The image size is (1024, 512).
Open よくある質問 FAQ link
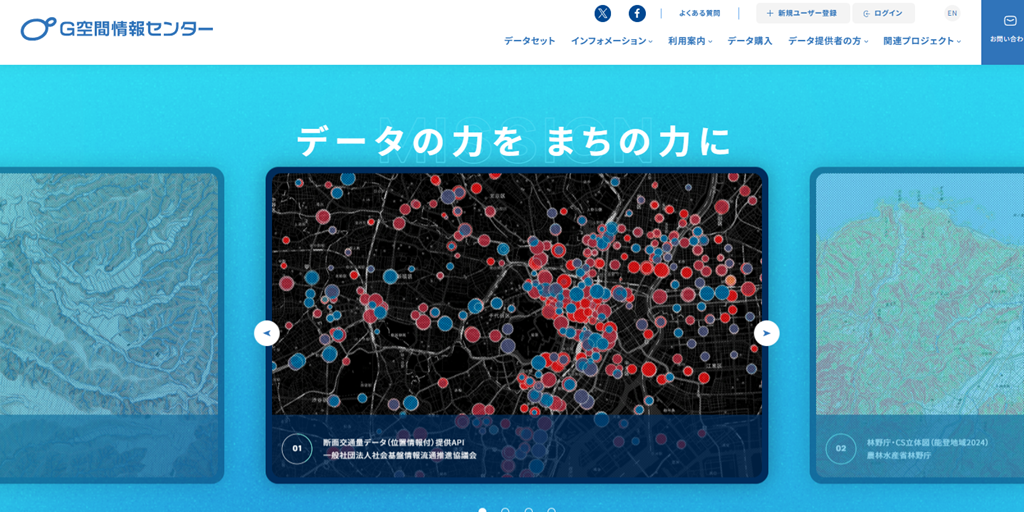[x=699, y=13]
